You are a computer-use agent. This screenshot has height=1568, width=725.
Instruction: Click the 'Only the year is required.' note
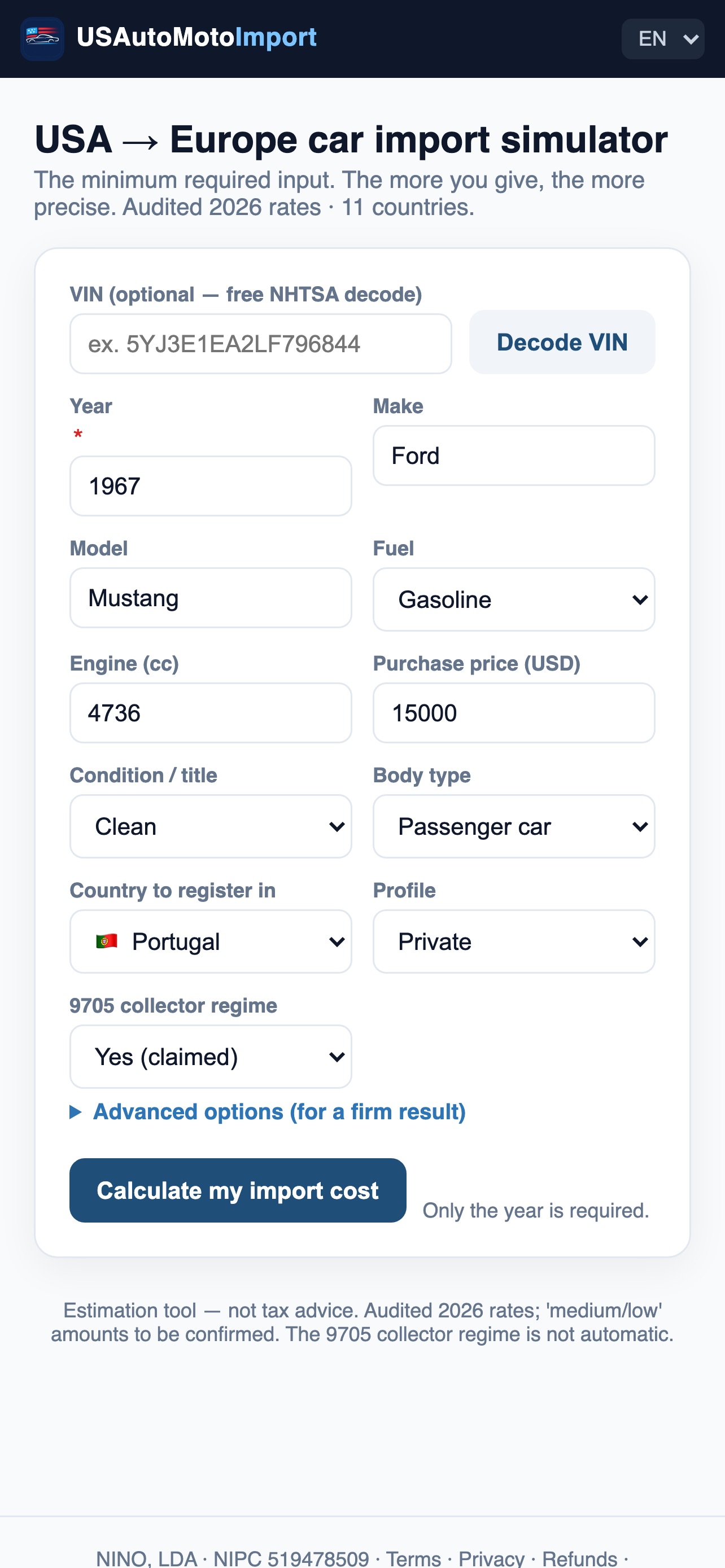coord(536,1211)
